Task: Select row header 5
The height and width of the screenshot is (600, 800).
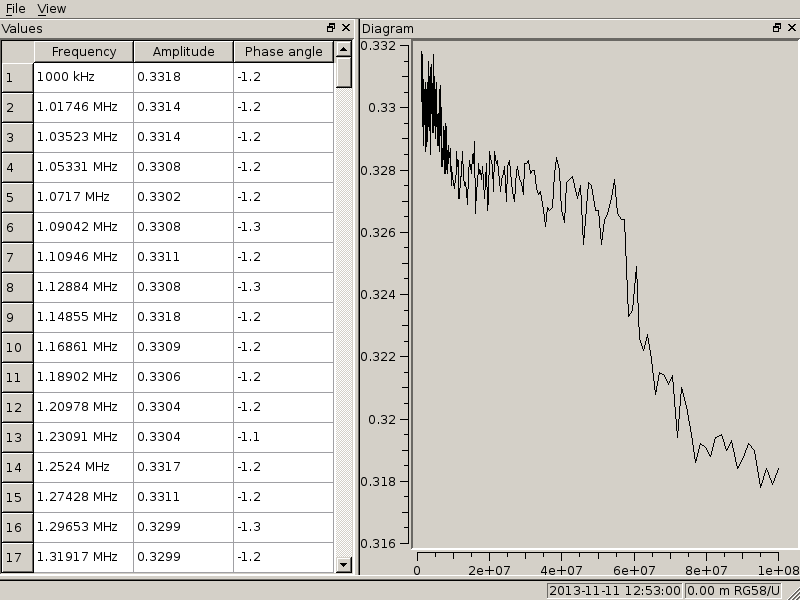Action: pos(17,197)
